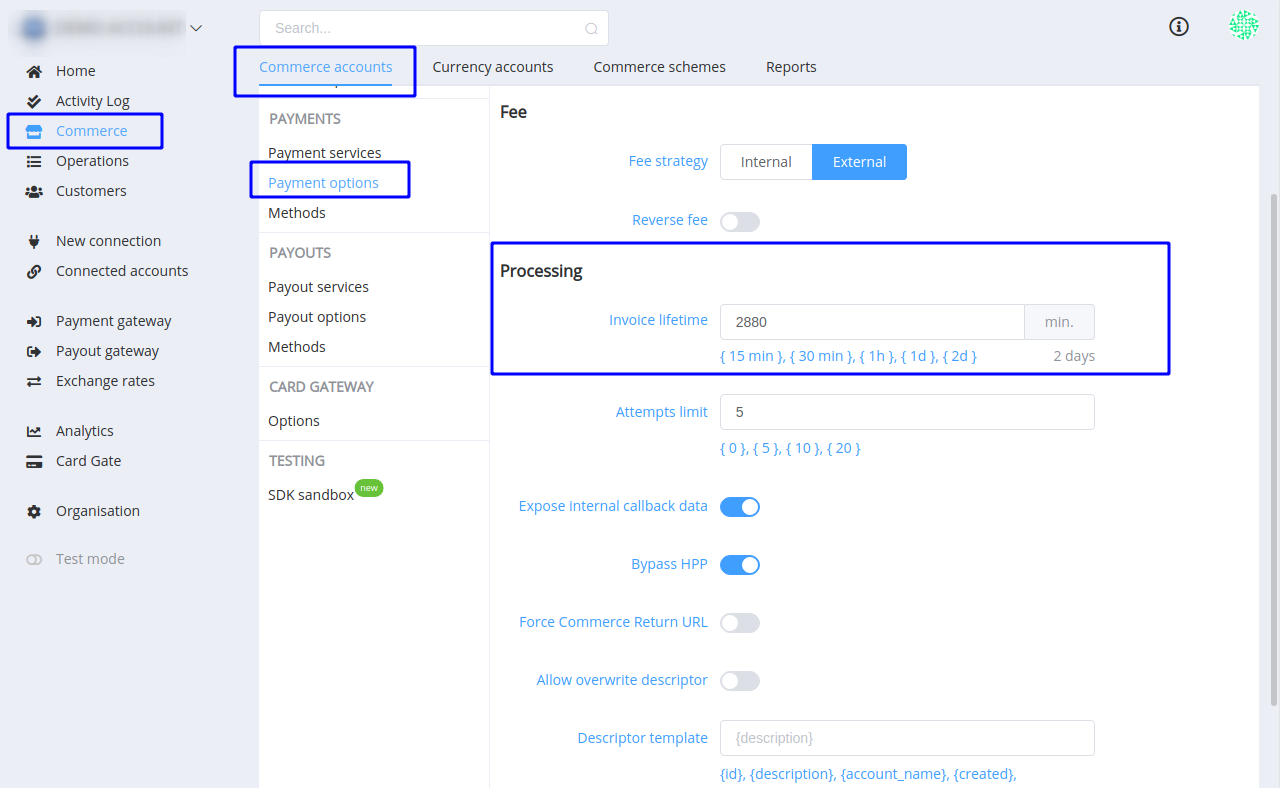Focus the Descriptor template input
The height and width of the screenshot is (788, 1280).
(907, 738)
